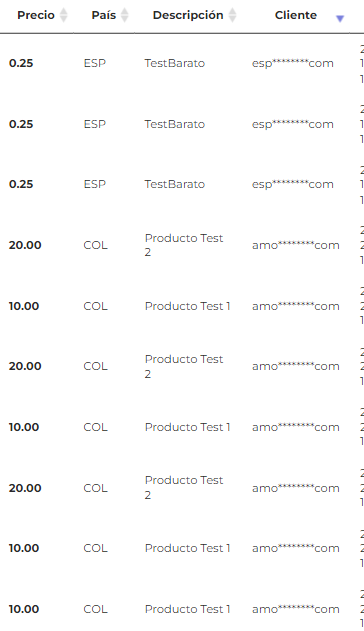The height and width of the screenshot is (631, 364).
Task: Select the Precio column header
Action: [x=36, y=15]
